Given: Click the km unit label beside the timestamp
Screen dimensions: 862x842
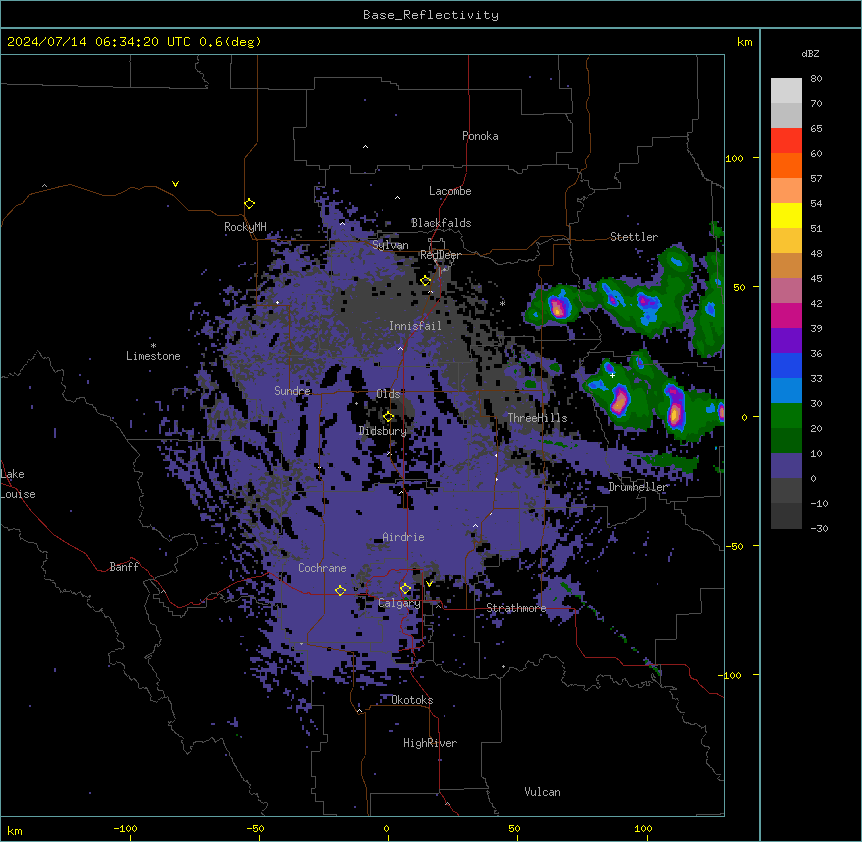Looking at the screenshot, I should coord(745,42).
